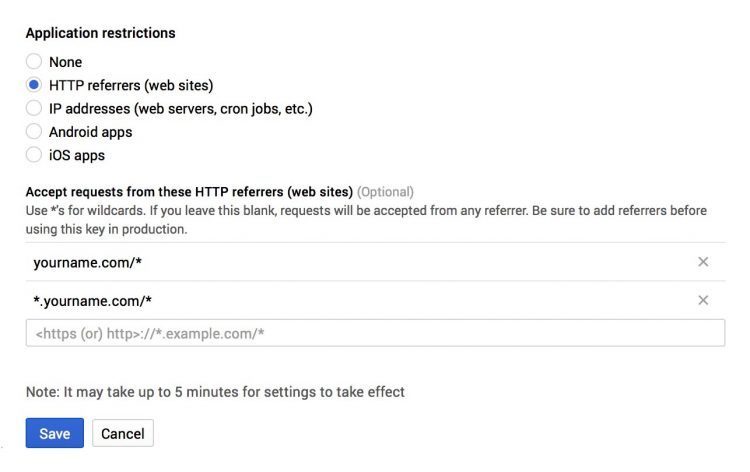Image resolution: width=750 pixels, height=472 pixels.
Task: Click the new referrer input field
Action: point(375,333)
